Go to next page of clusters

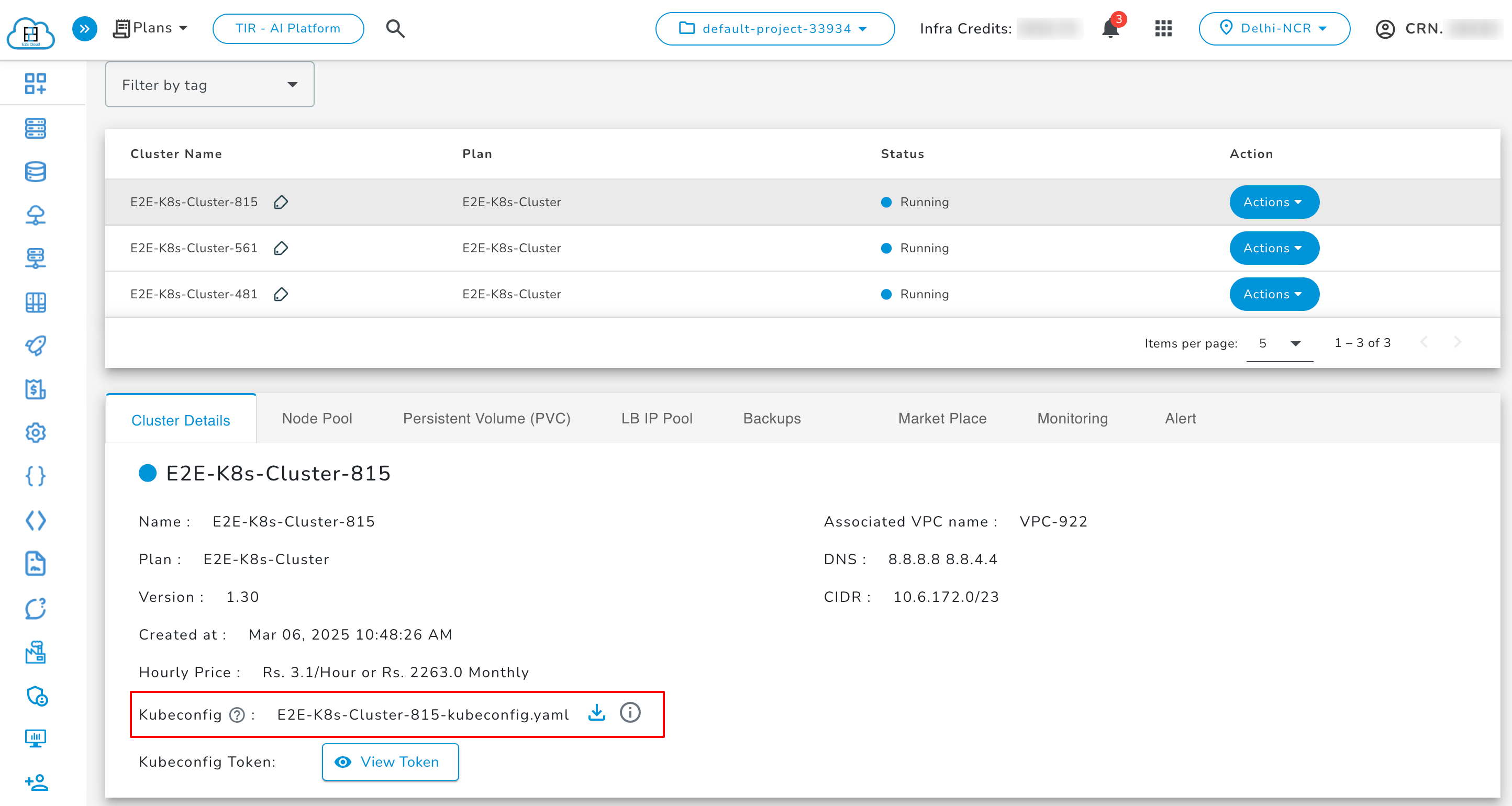tap(1457, 342)
